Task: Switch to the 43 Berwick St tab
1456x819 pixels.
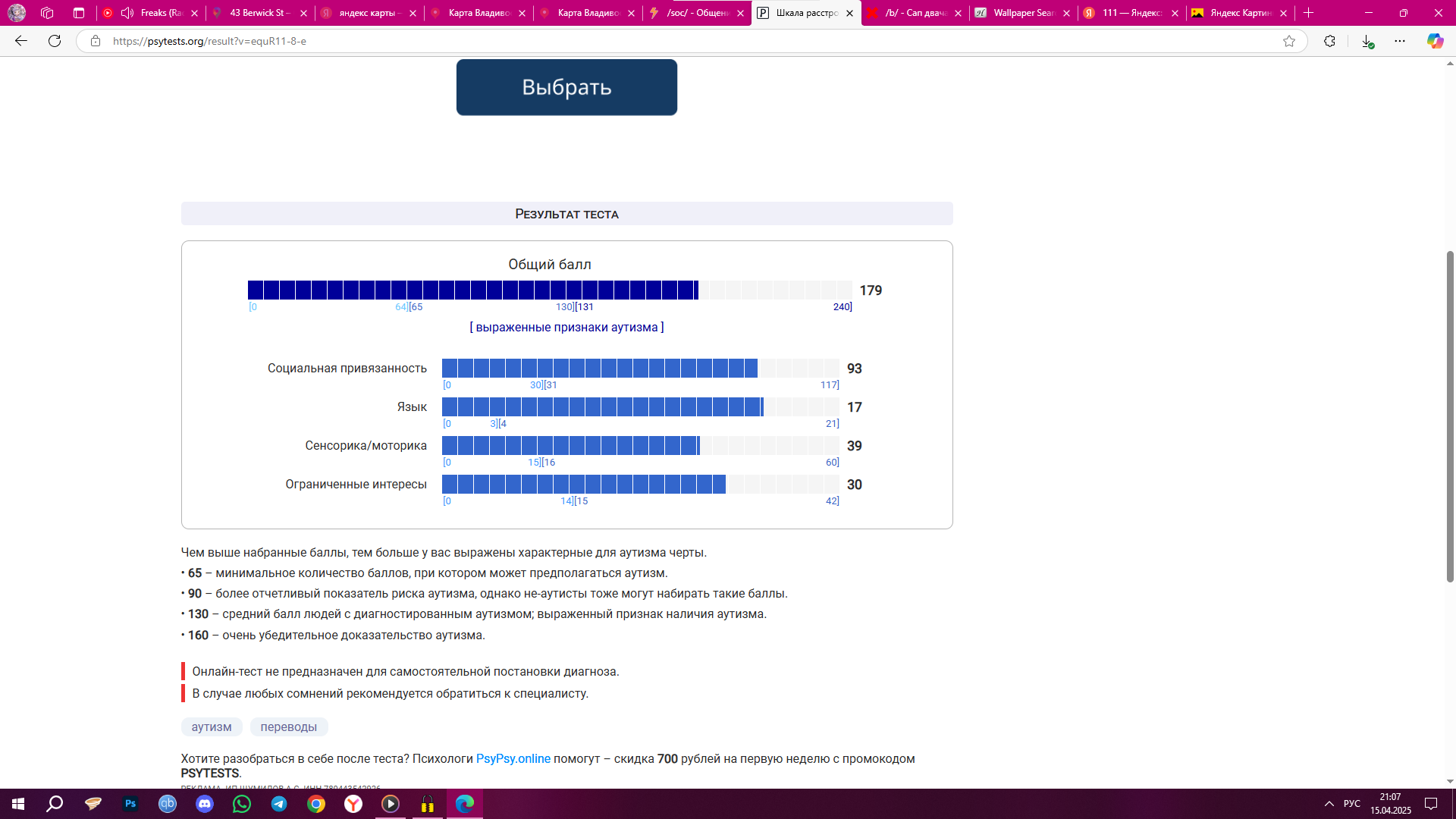Action: (256, 13)
